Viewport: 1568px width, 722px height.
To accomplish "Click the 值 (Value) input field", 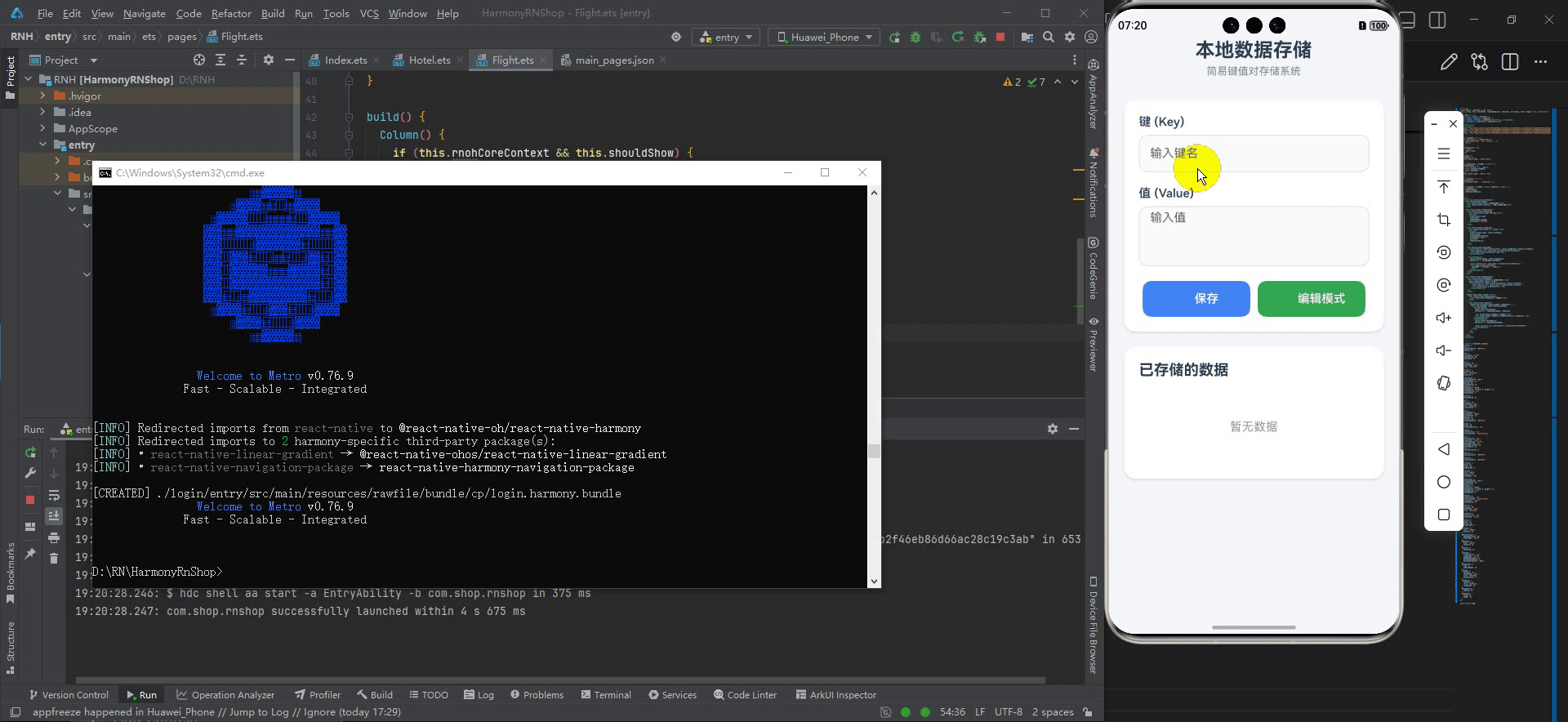I will pyautogui.click(x=1254, y=236).
